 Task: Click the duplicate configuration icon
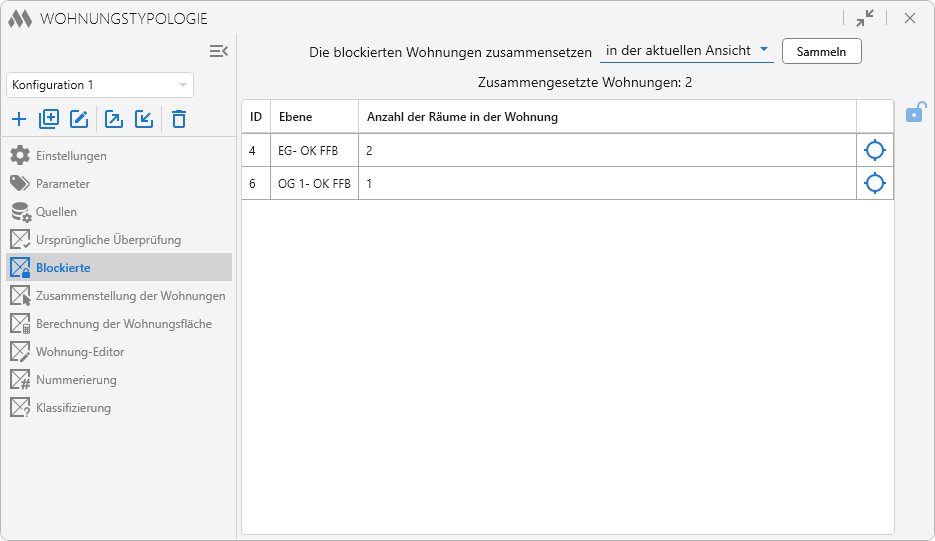[x=49, y=120]
